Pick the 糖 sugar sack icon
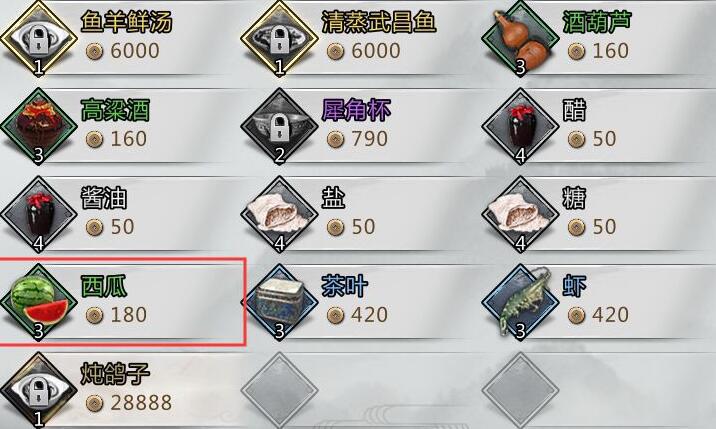Viewport: 716px width, 429px height. pyautogui.click(x=521, y=214)
